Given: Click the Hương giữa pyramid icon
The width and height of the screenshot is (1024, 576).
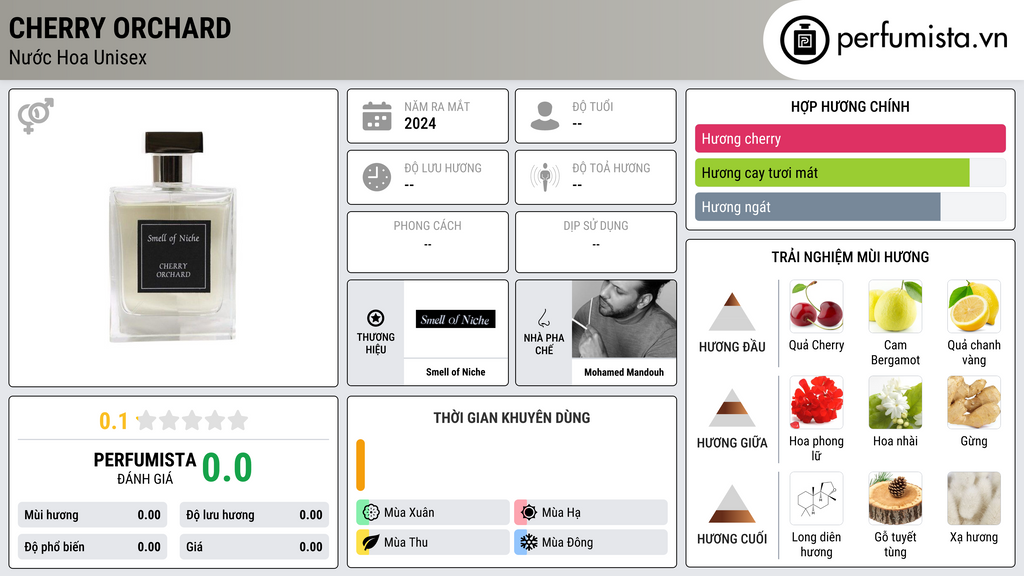Looking at the screenshot, I should [732, 408].
